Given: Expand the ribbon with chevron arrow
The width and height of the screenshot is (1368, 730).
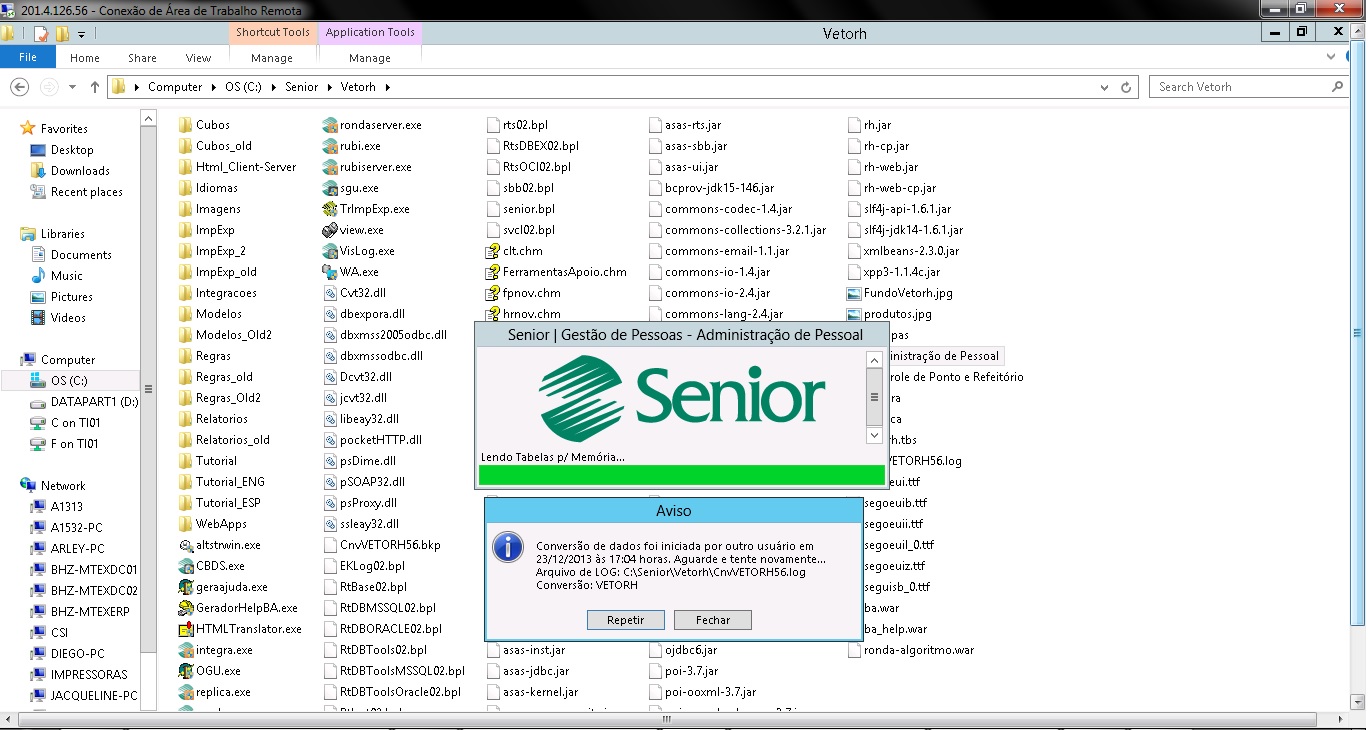Looking at the screenshot, I should 1329,58.
